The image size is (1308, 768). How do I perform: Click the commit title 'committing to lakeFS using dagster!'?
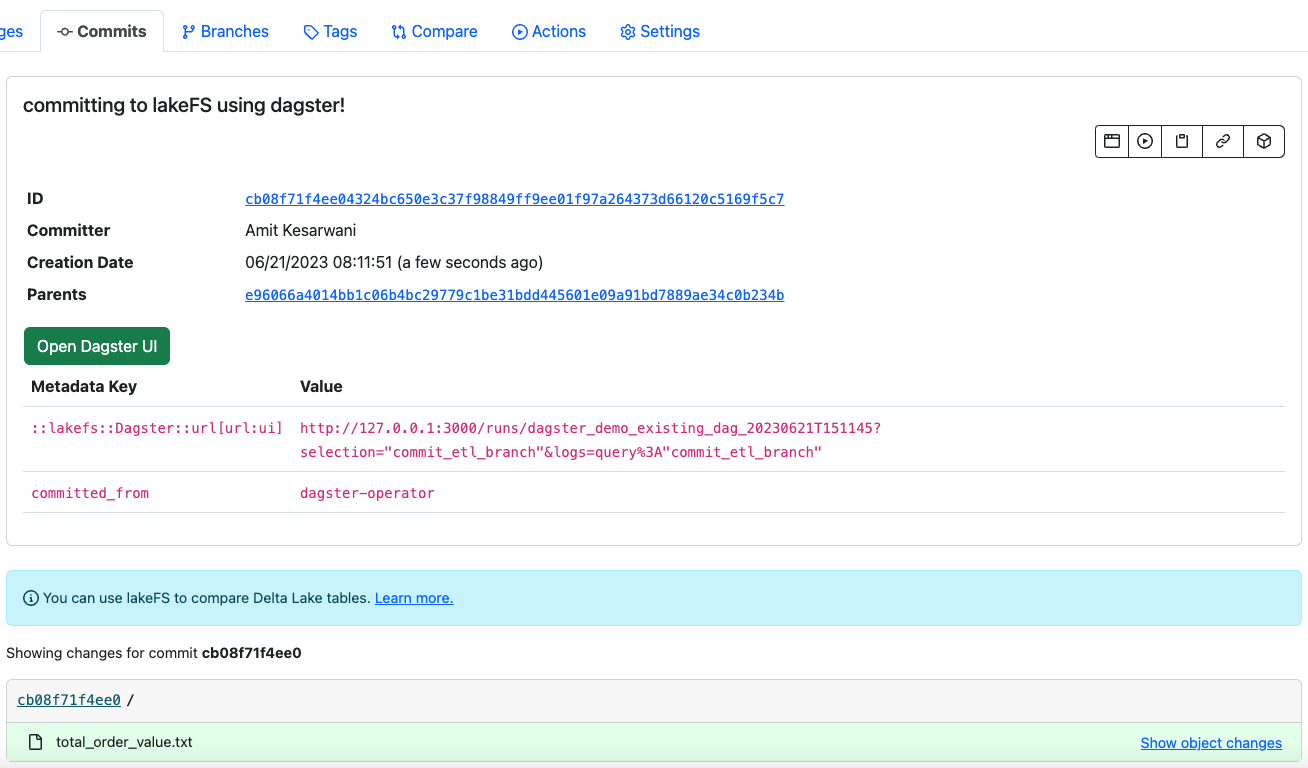coord(184,105)
